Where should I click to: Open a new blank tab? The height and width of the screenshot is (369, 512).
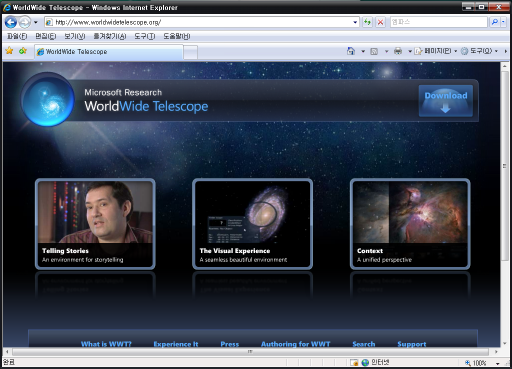point(190,52)
